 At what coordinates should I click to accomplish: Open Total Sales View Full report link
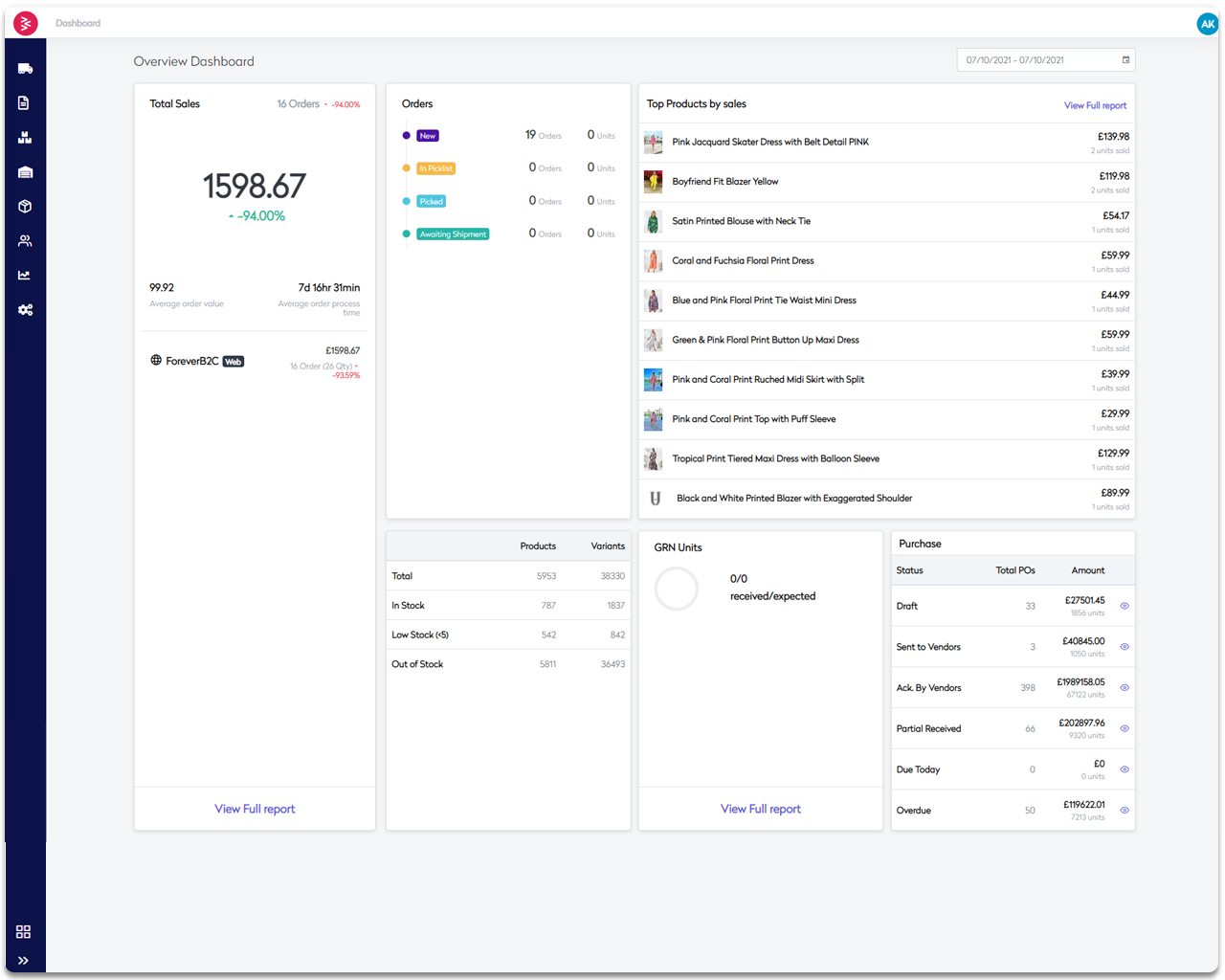(x=255, y=809)
